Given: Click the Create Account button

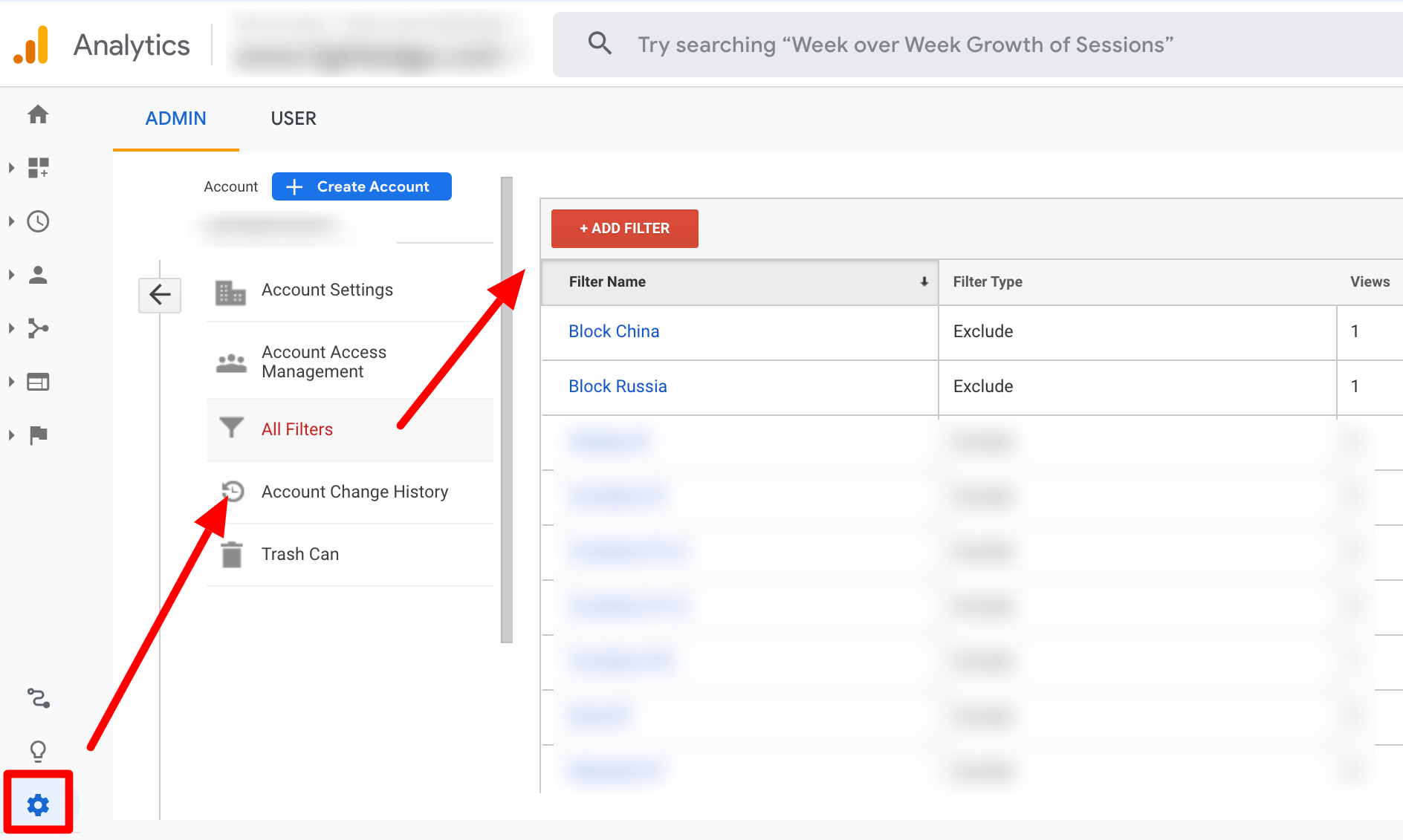Looking at the screenshot, I should point(362,186).
